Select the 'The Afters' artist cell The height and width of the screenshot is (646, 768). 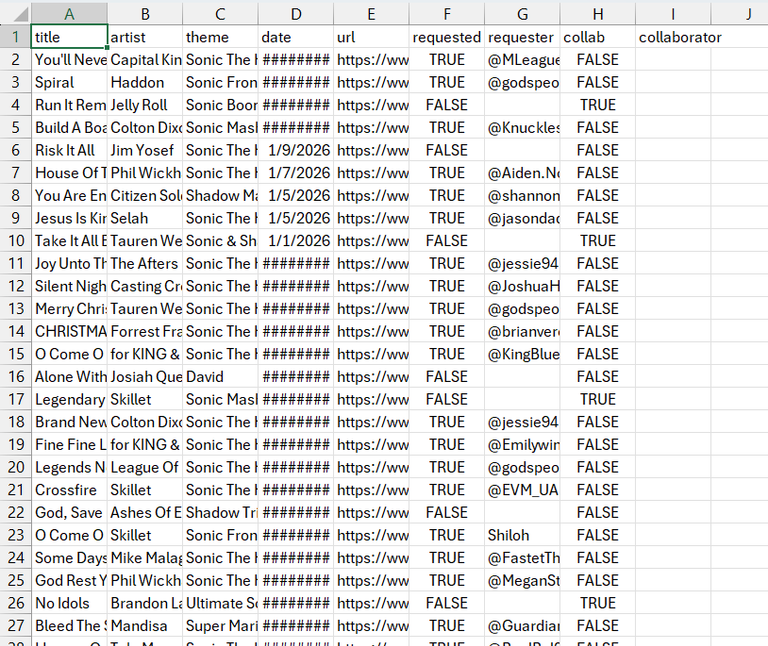pyautogui.click(x=145, y=263)
